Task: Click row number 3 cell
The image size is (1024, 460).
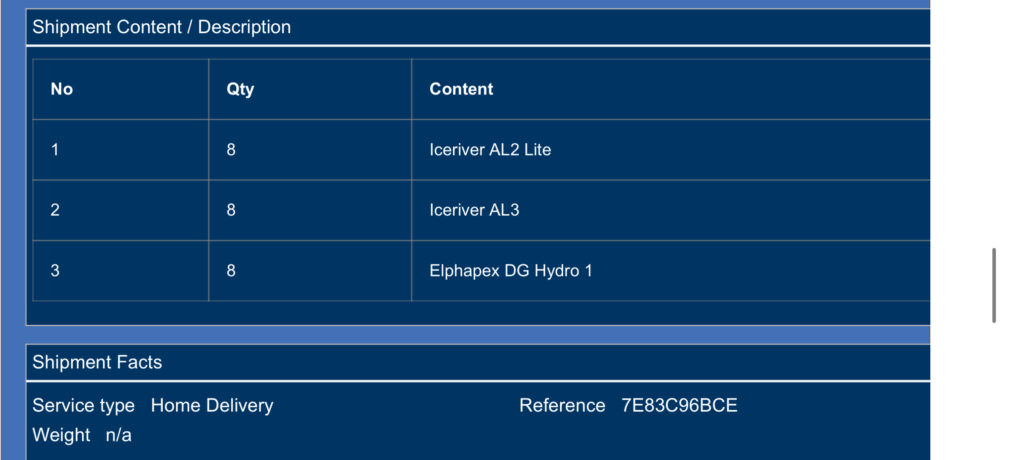Action: tap(121, 271)
